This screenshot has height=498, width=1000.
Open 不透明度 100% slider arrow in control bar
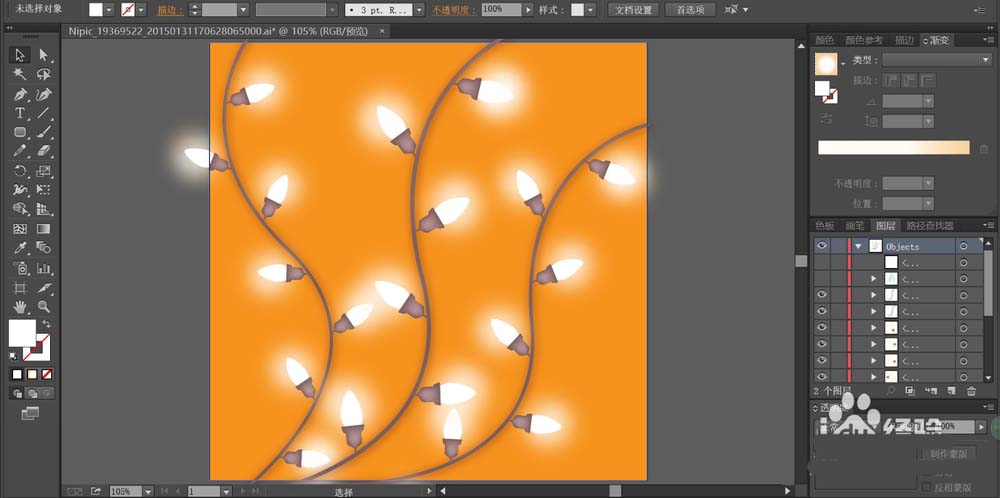[527, 10]
